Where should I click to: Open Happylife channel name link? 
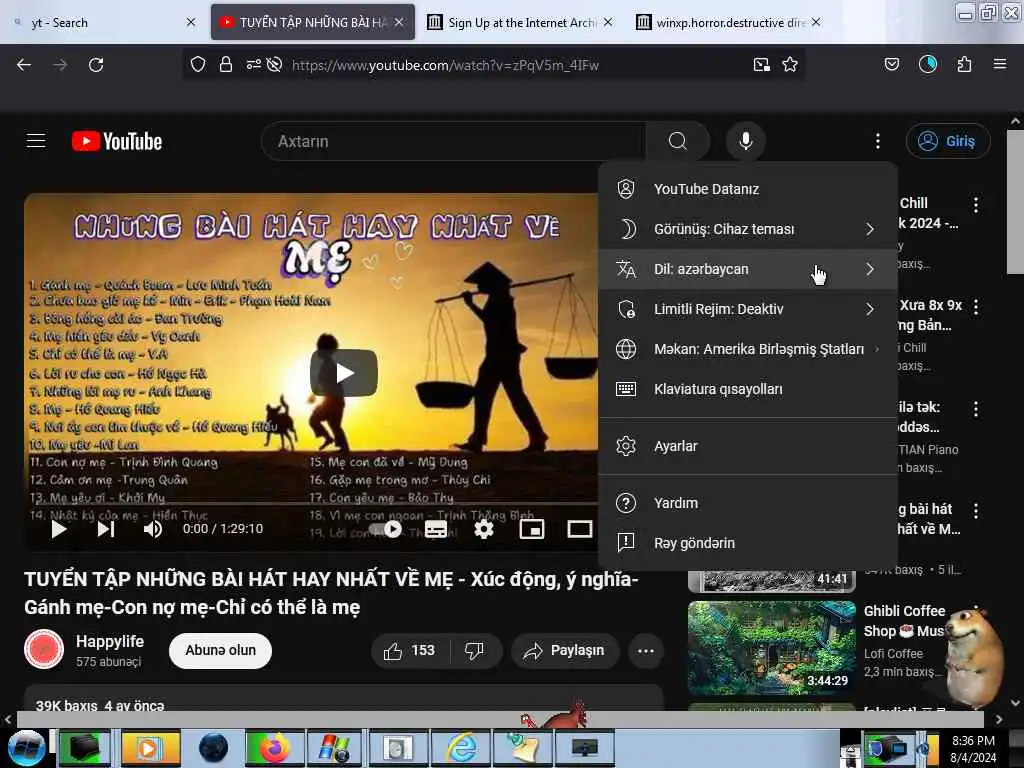[x=110, y=641]
